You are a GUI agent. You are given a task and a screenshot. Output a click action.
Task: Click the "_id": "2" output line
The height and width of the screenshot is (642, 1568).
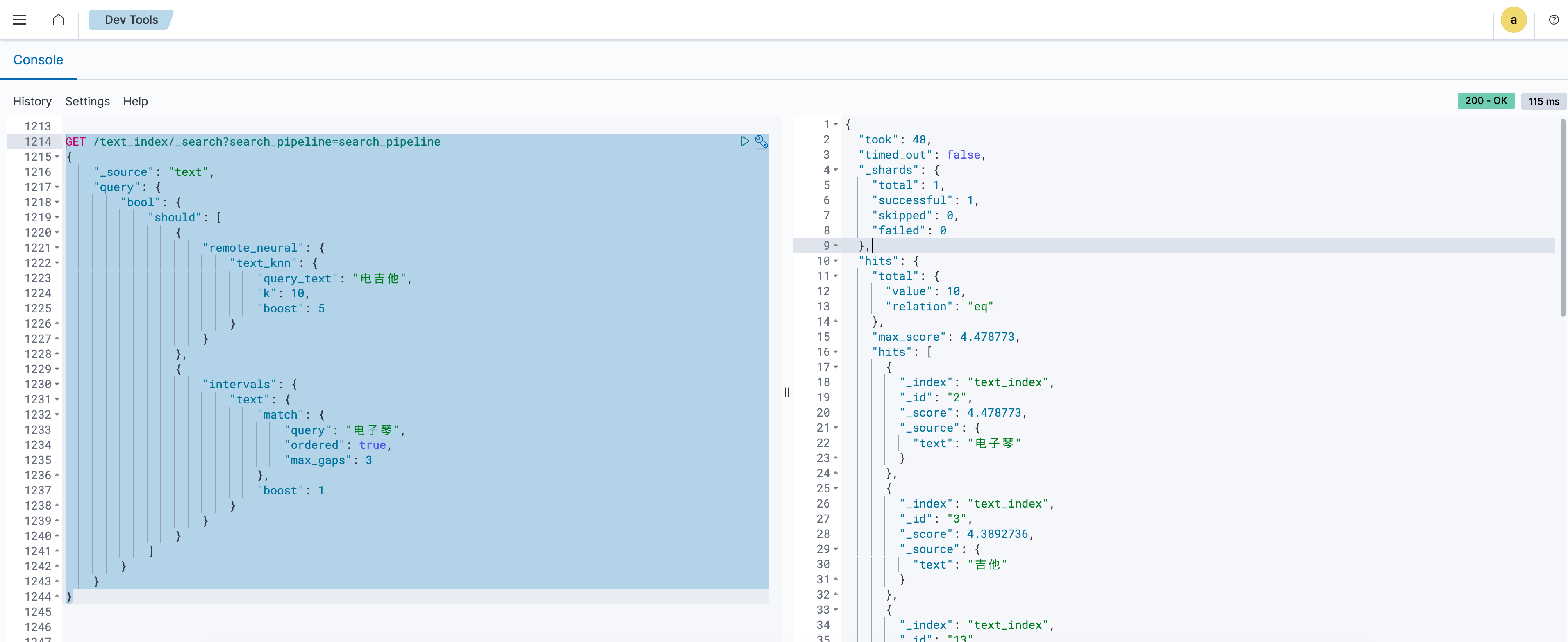tap(936, 397)
